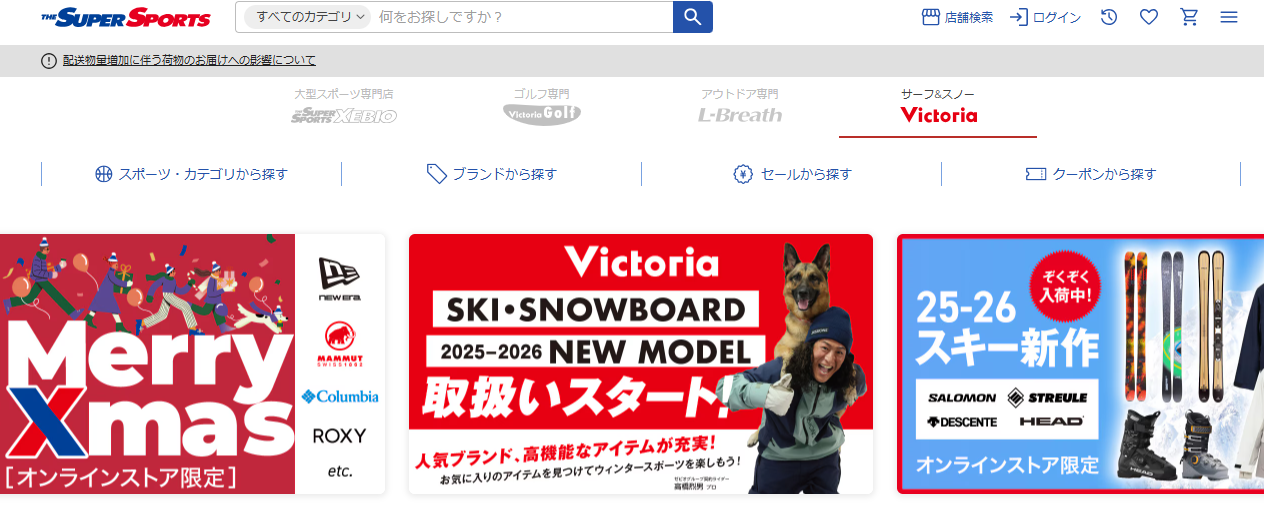Open the delivery delay notice link

189,61
